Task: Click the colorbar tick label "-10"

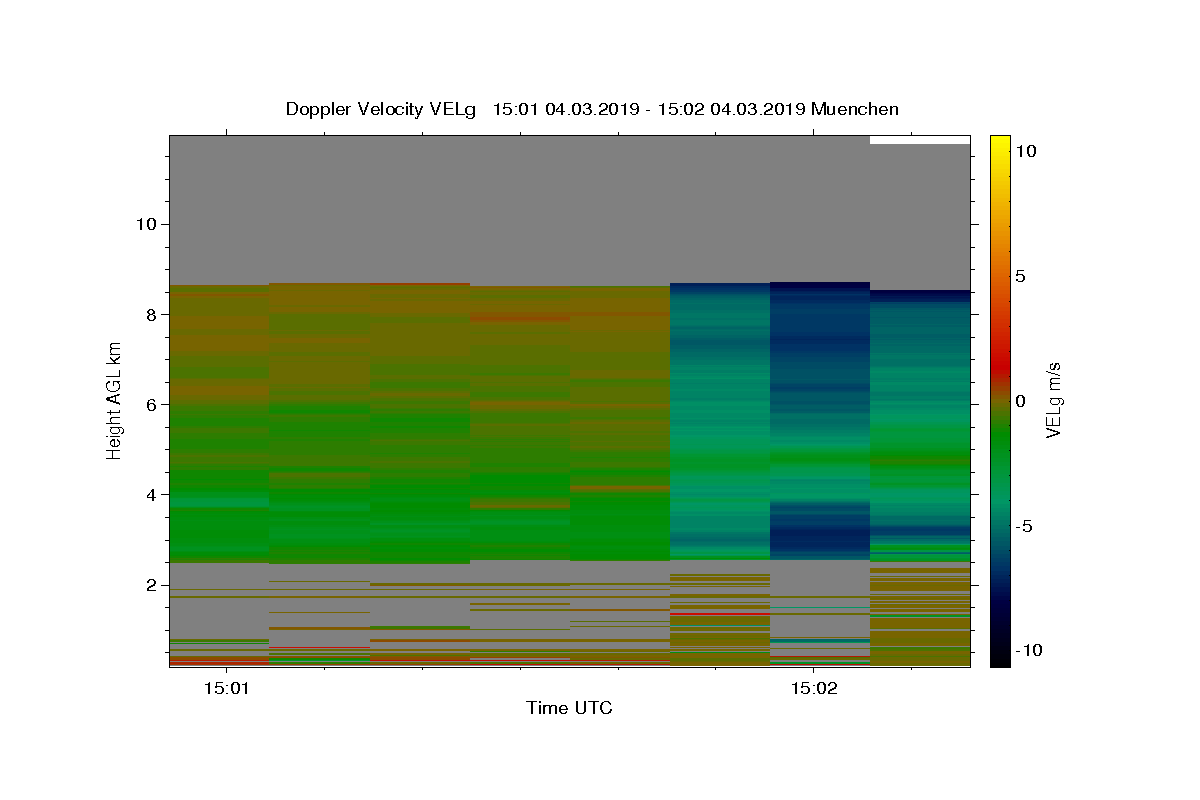Action: (1029, 651)
